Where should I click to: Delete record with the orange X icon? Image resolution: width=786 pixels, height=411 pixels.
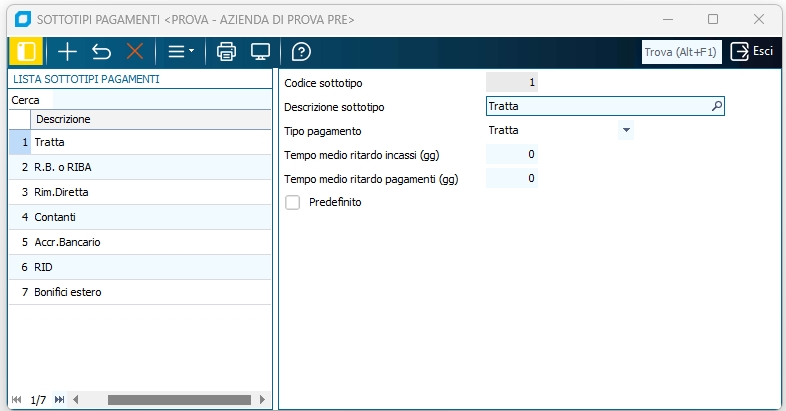[134, 52]
